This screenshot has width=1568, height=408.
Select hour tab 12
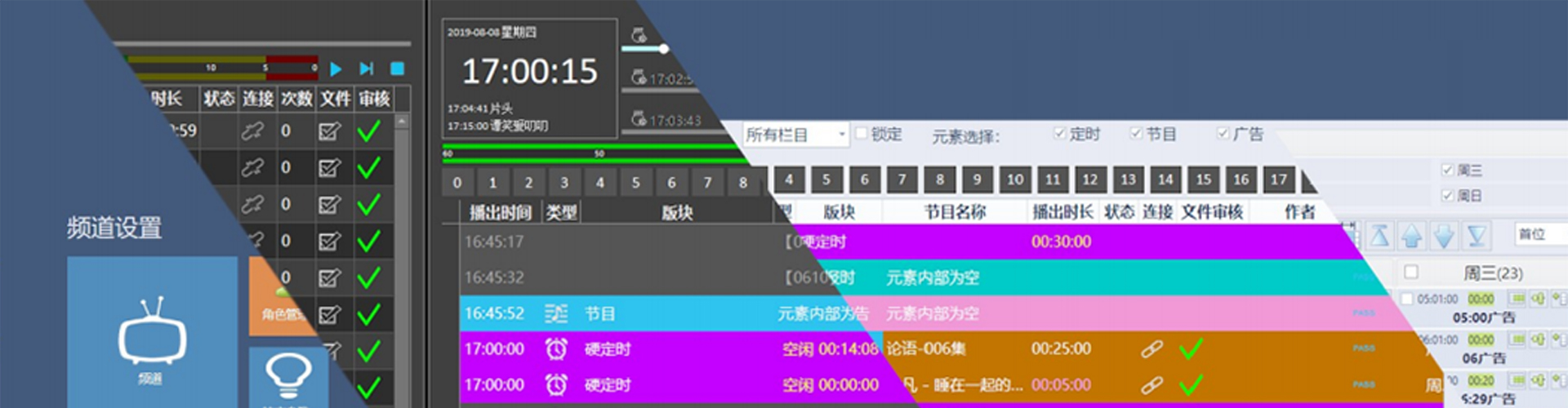1090,180
